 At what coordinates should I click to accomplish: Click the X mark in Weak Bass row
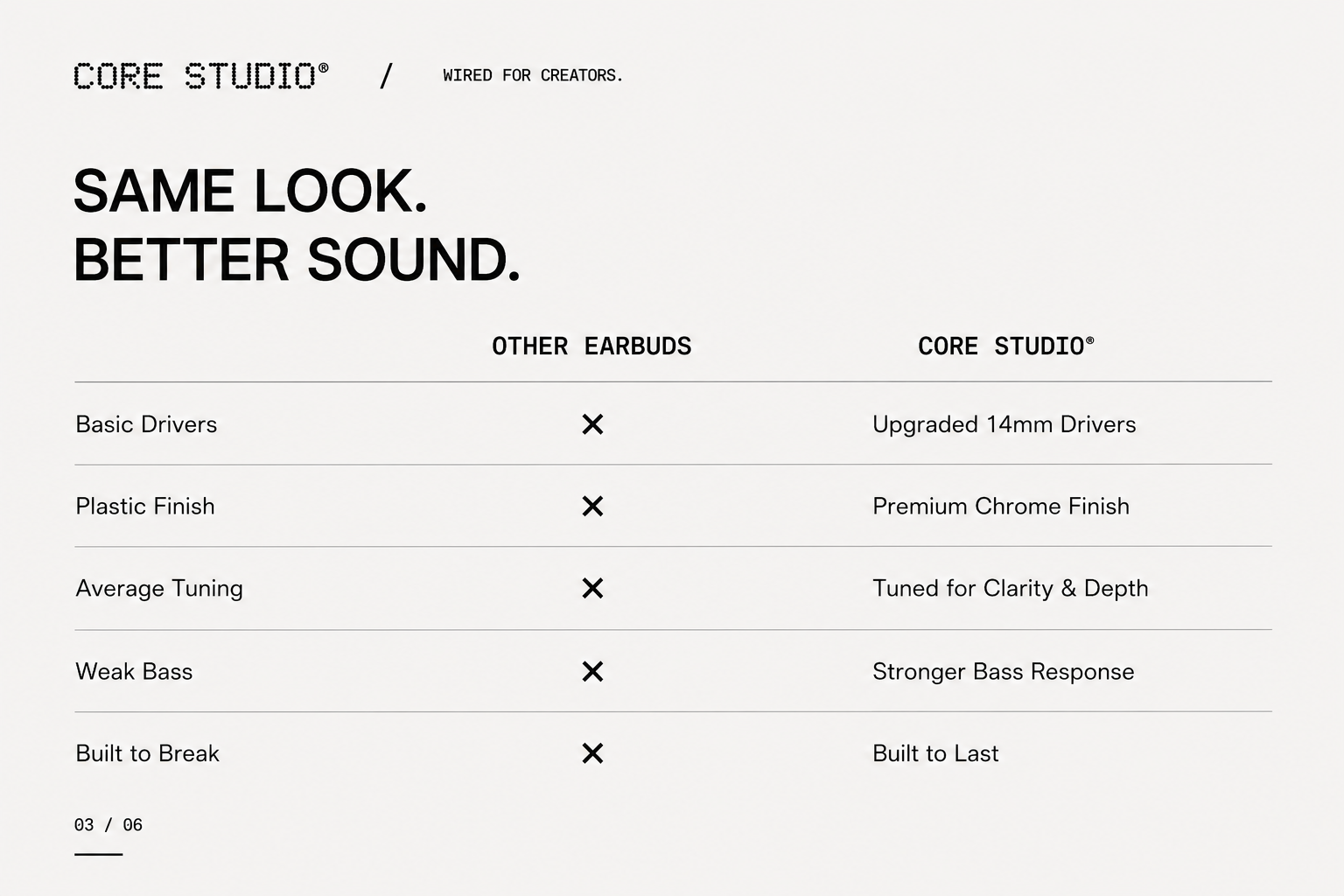592,671
